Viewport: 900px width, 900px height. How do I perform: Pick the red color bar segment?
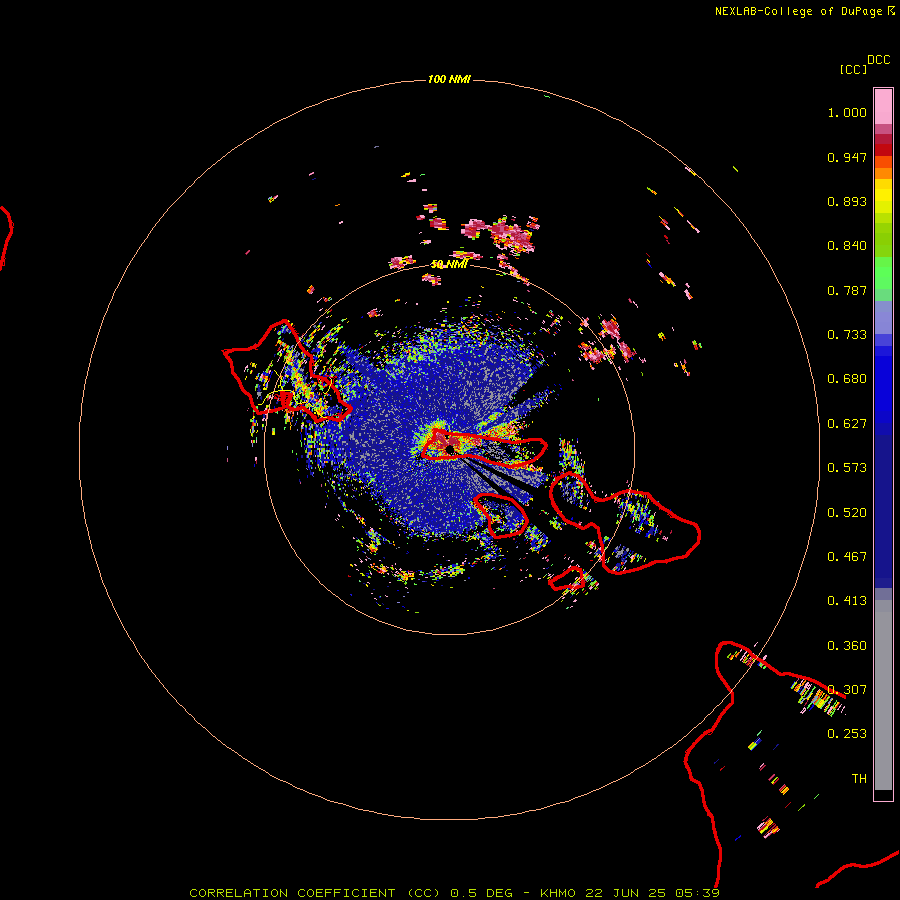click(883, 150)
